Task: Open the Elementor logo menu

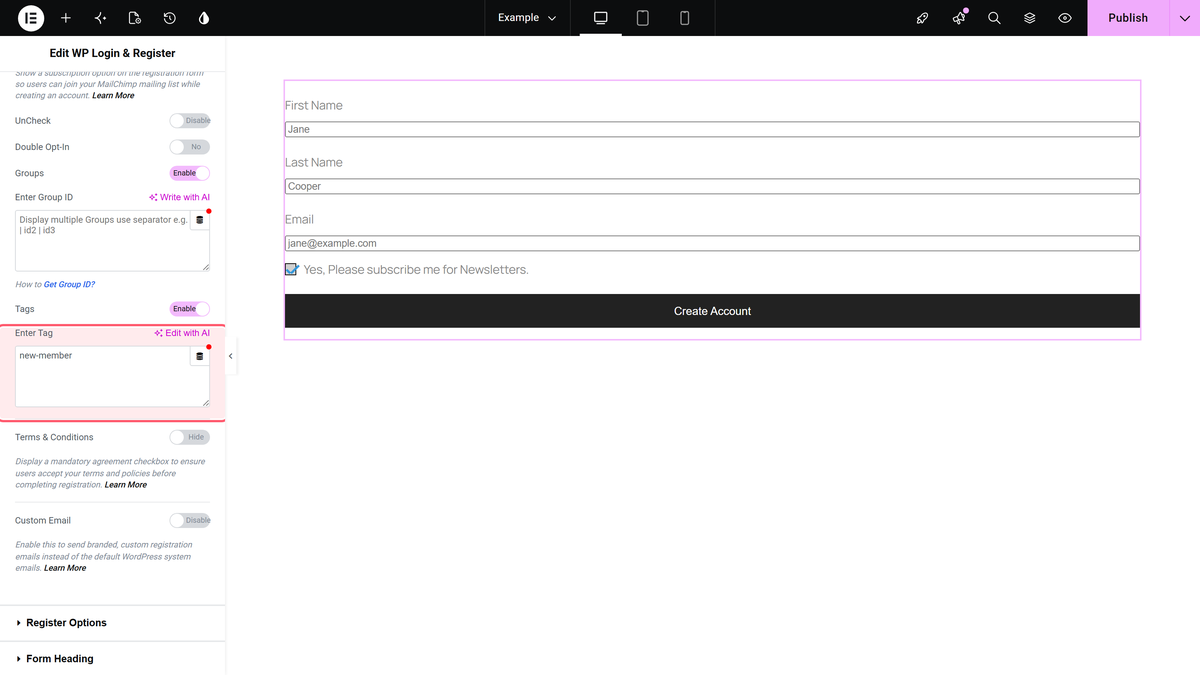Action: (x=31, y=18)
